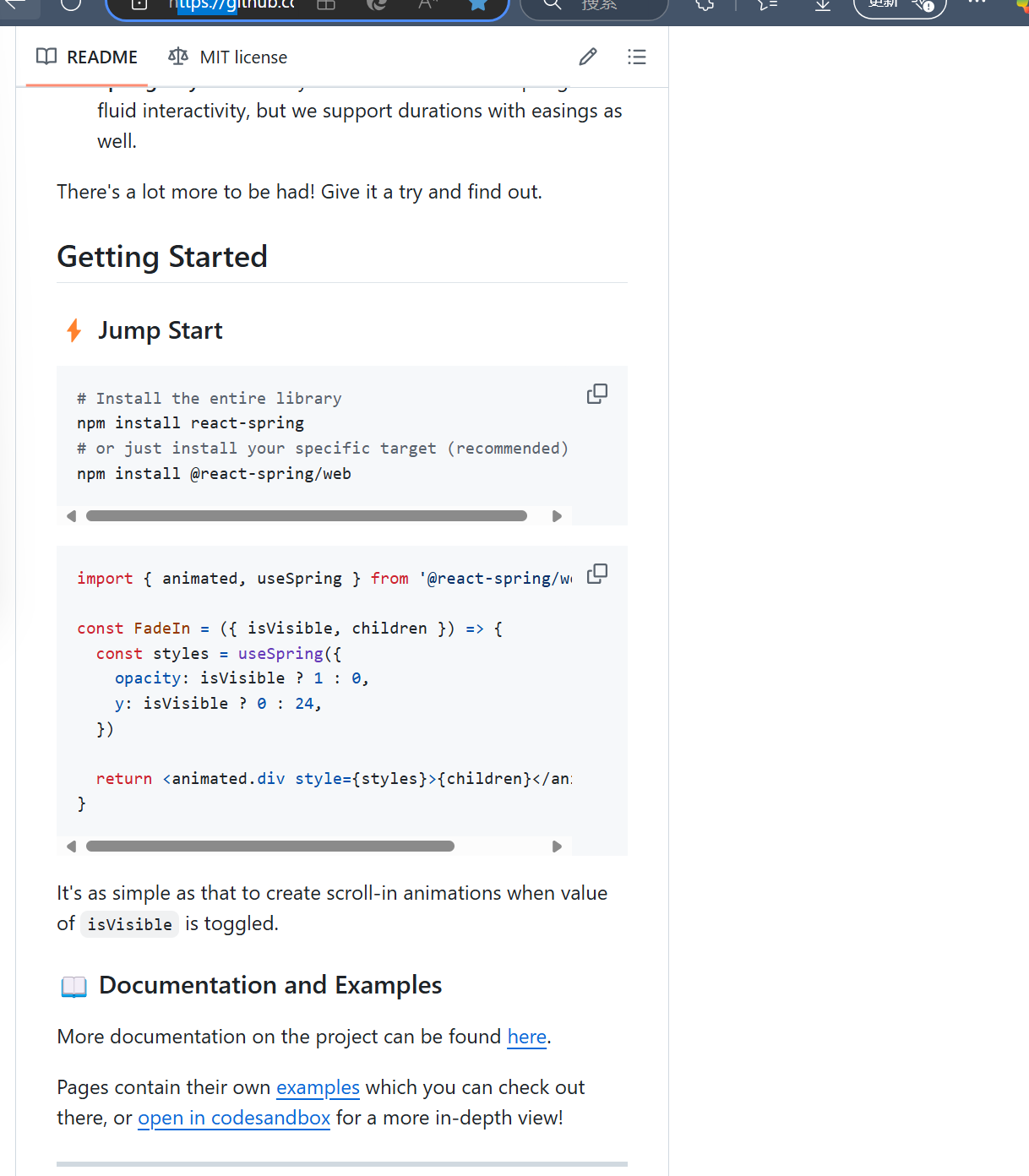Open the README outline list icon

[637, 57]
